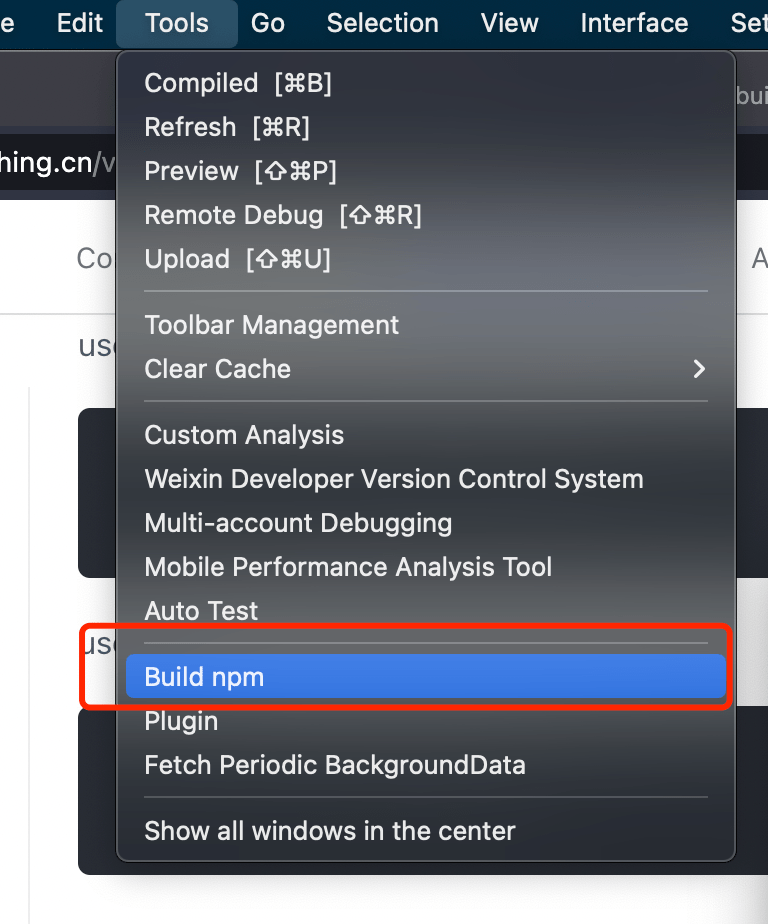The height and width of the screenshot is (924, 768).
Task: Click Refresh menu item
Action: (x=227, y=127)
